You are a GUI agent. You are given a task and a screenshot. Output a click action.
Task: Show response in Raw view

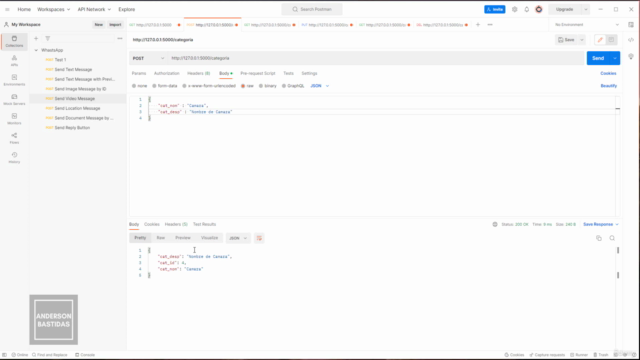(160, 238)
